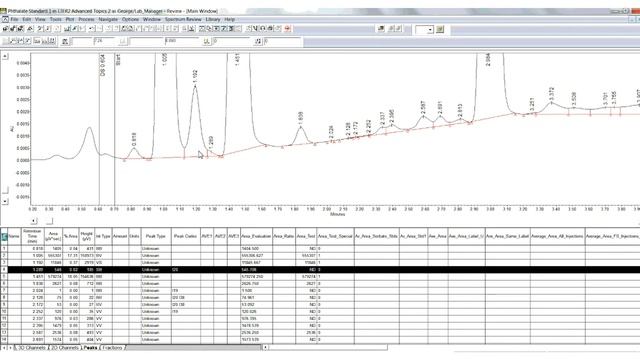Click the left arrow below the chart X-axis
This screenshot has height=360, width=640.
point(34,221)
